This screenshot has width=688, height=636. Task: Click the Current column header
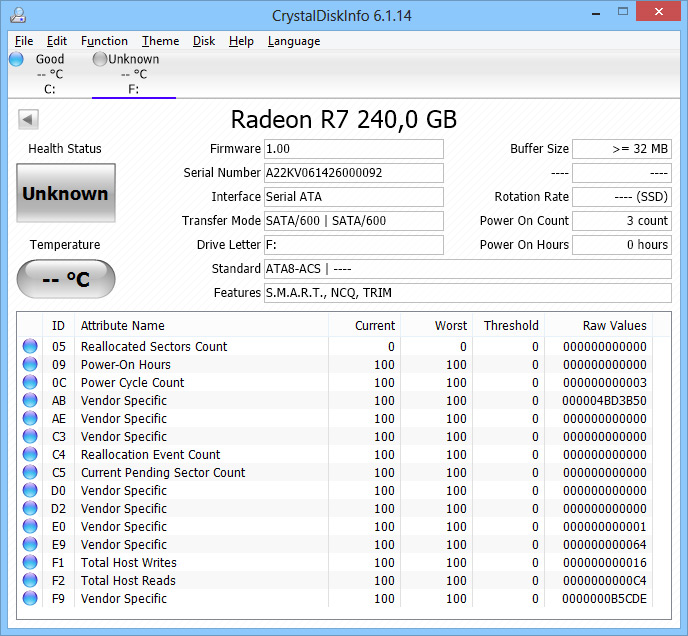pyautogui.click(x=364, y=325)
